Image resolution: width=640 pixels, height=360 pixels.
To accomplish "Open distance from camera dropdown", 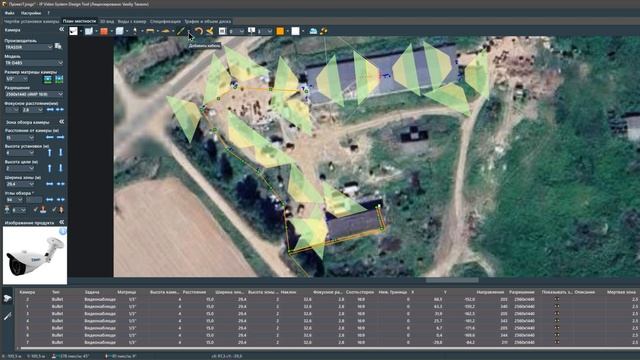I will [20, 138].
